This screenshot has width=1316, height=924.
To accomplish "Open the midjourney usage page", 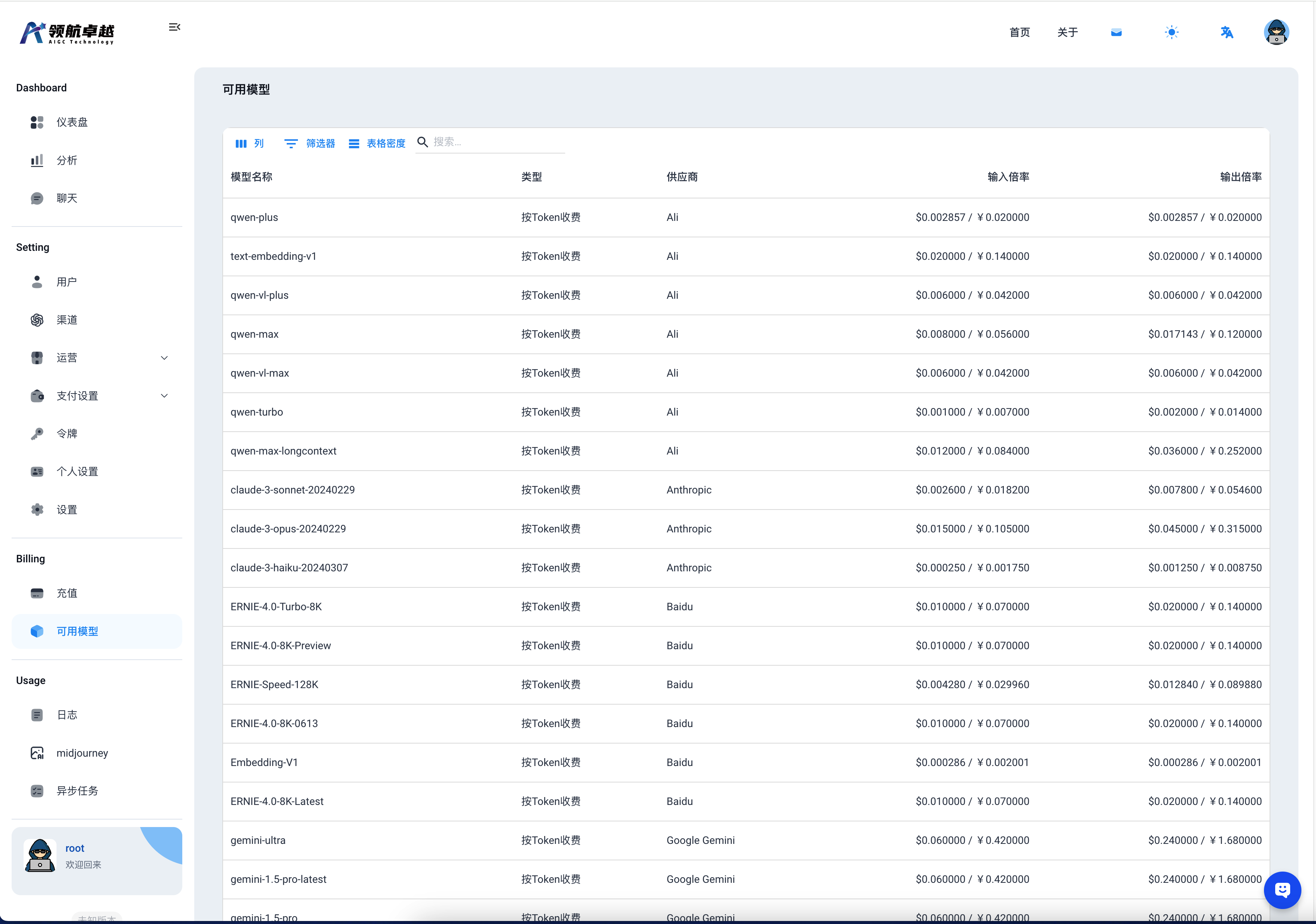I will coord(82,753).
